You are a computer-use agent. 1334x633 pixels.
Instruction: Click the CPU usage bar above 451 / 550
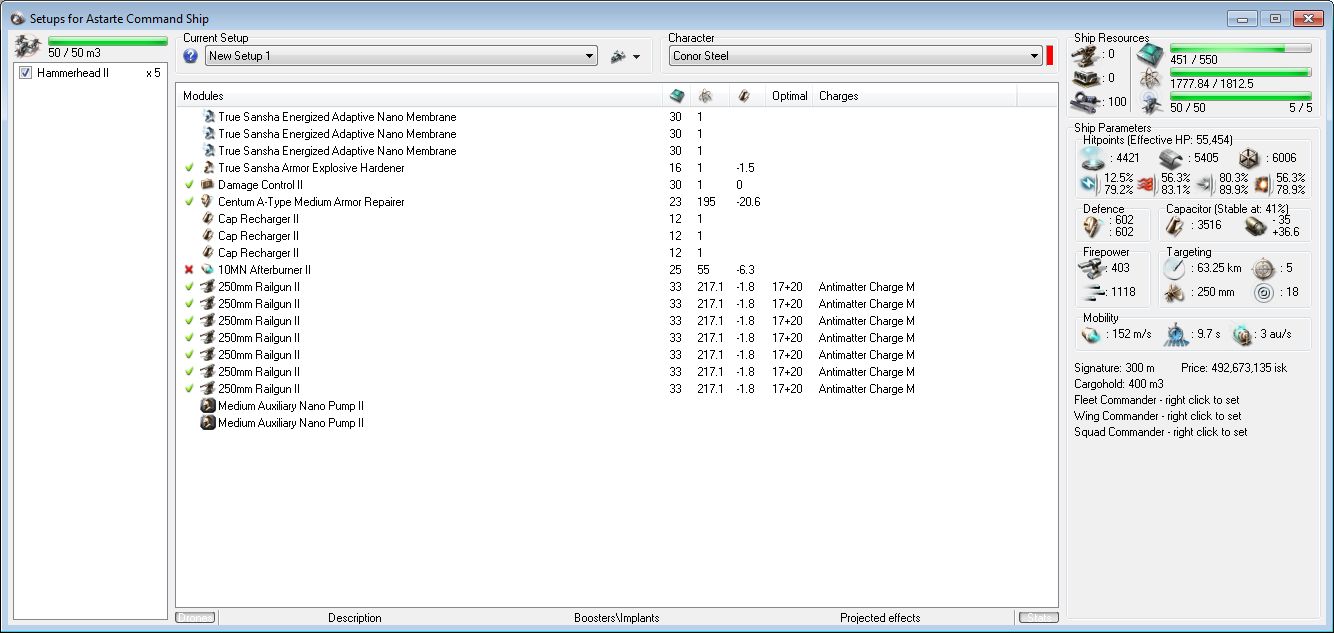[1241, 48]
